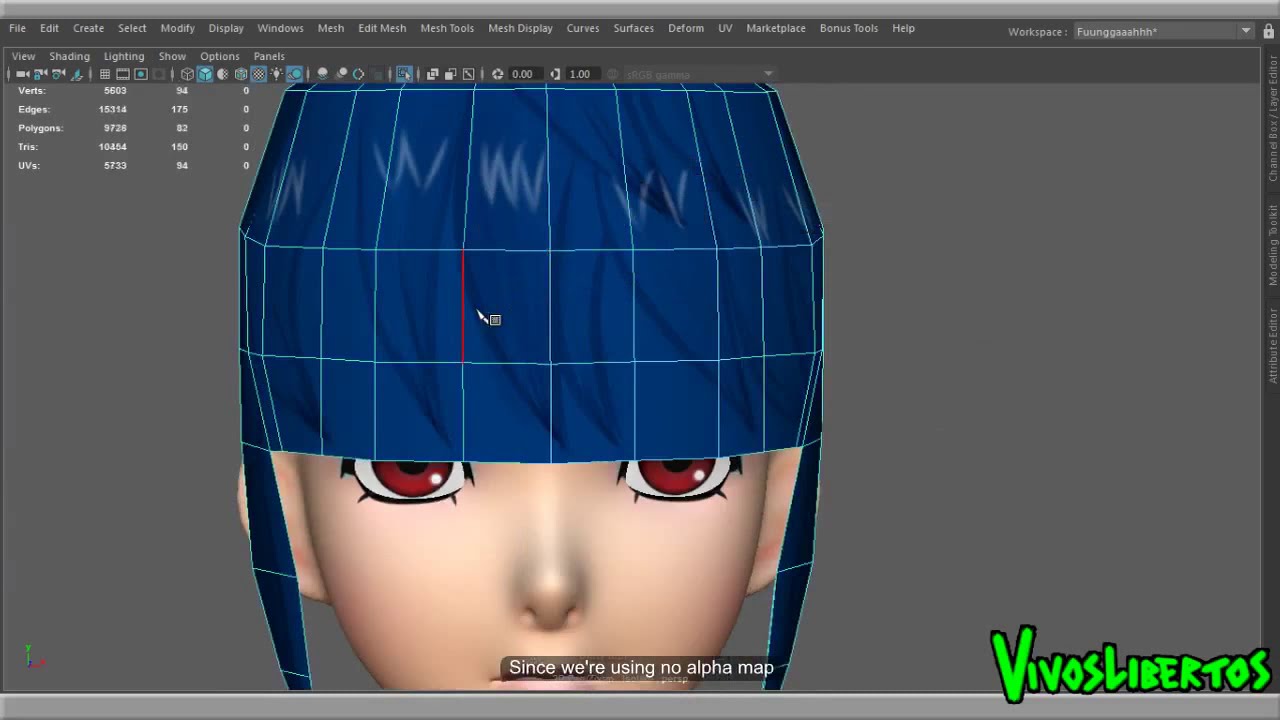Toggle X-ray joints icon

[468, 74]
